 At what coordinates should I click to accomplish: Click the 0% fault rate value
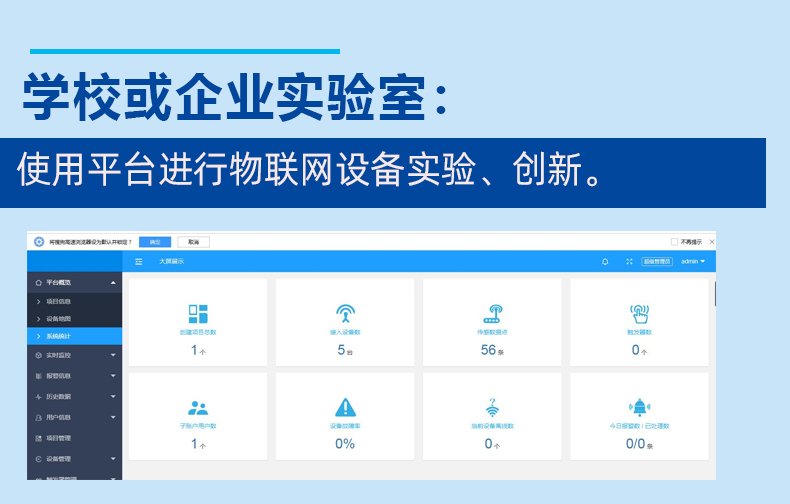[x=345, y=444]
